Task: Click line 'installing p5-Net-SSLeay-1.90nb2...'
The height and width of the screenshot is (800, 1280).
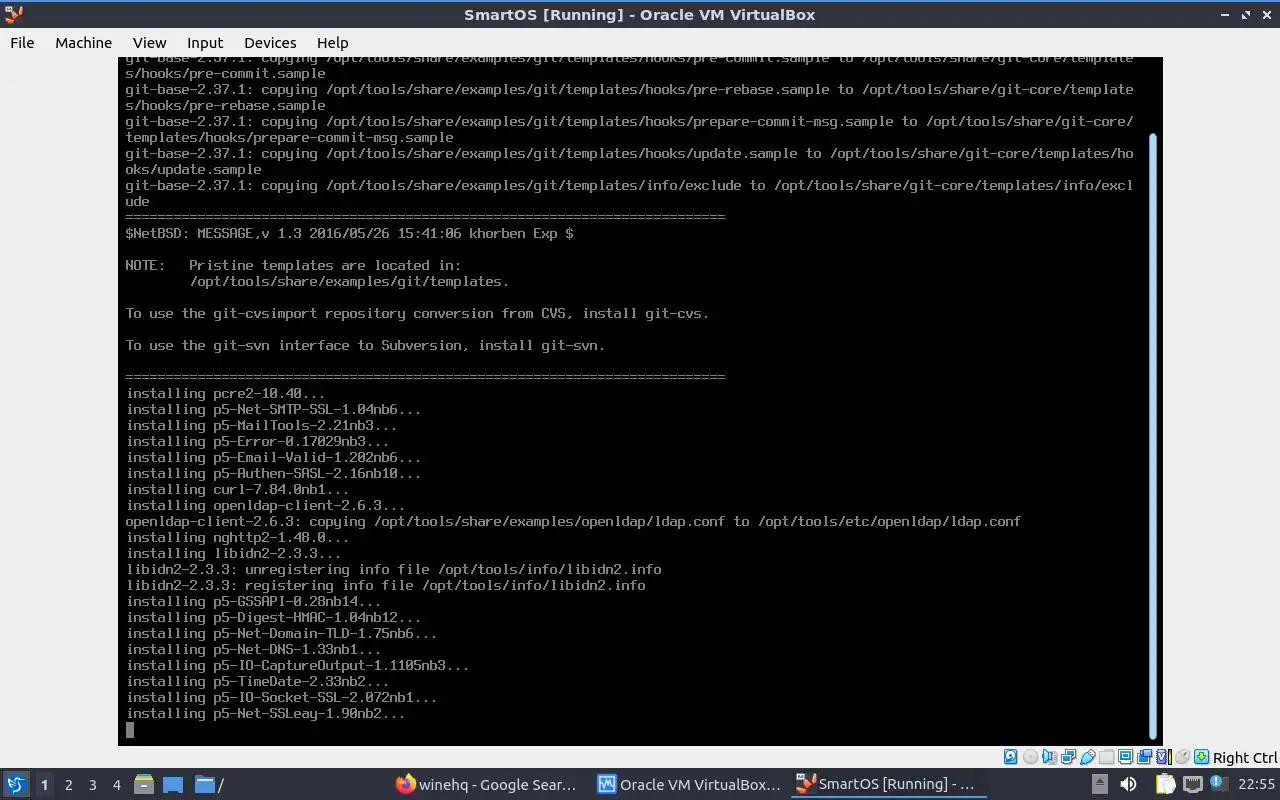Action: [266, 713]
